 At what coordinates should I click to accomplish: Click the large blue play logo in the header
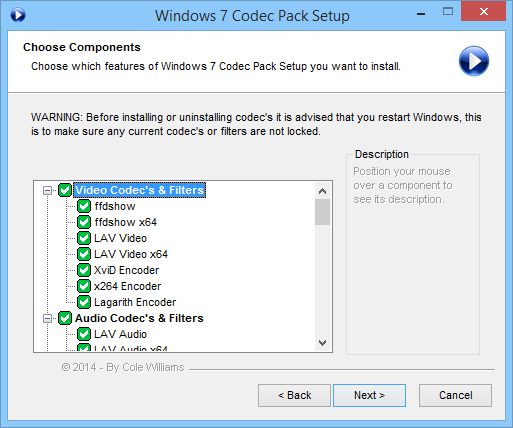(x=474, y=61)
